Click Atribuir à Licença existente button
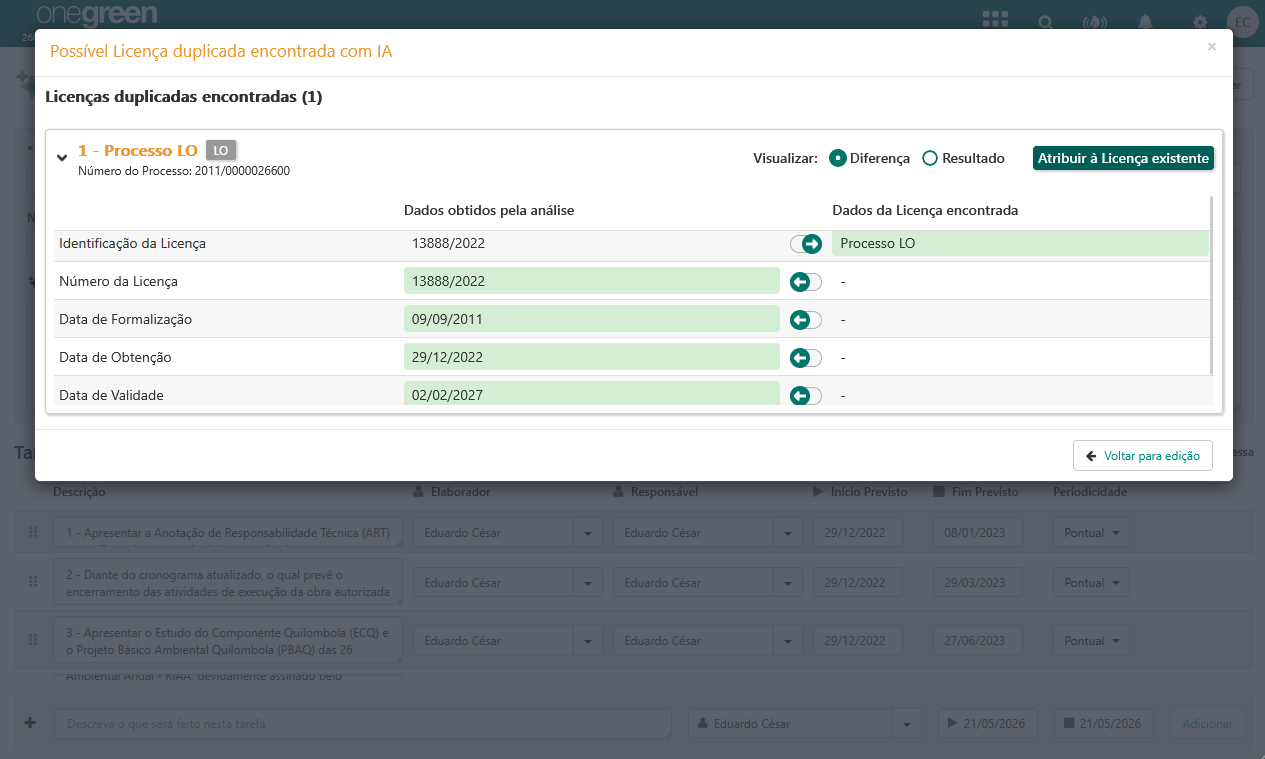1265x759 pixels. pos(1123,158)
